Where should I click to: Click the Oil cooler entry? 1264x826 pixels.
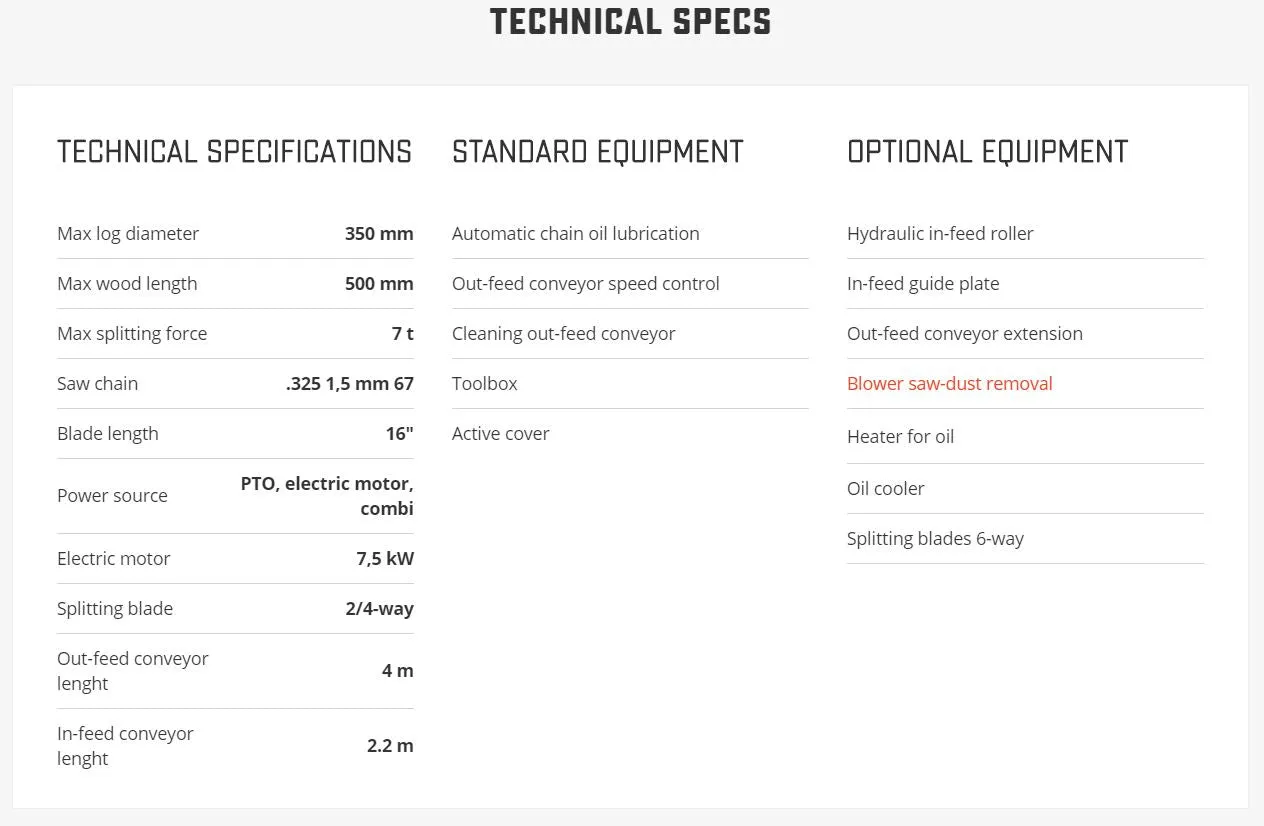pyautogui.click(x=885, y=488)
